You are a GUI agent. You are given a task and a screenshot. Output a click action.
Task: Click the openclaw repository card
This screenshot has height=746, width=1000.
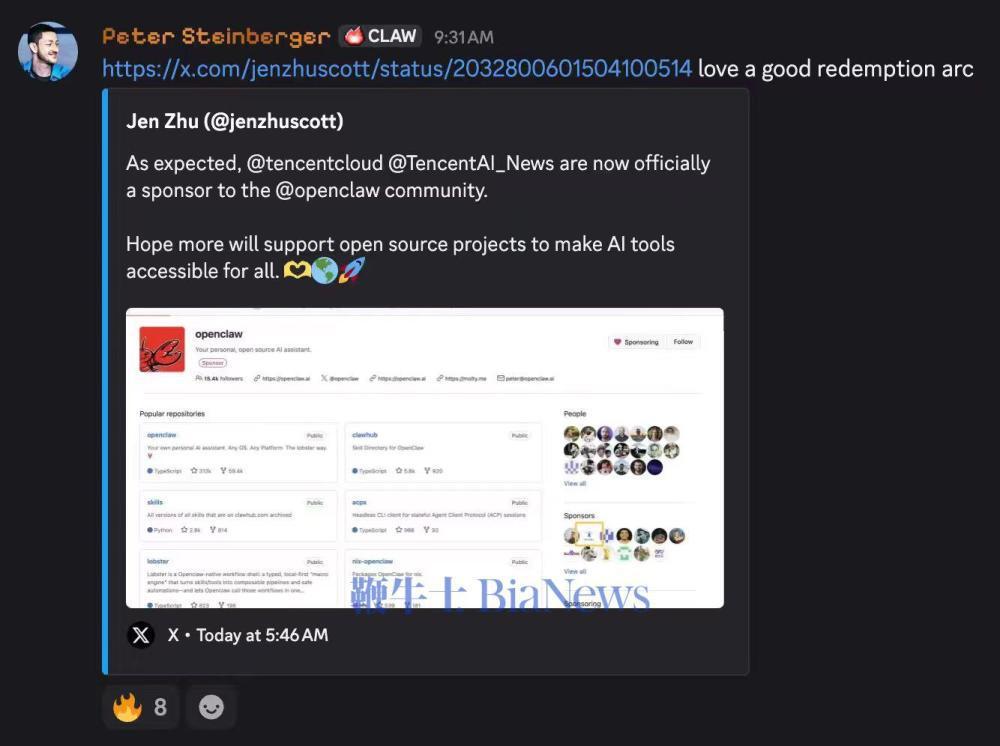[238, 453]
